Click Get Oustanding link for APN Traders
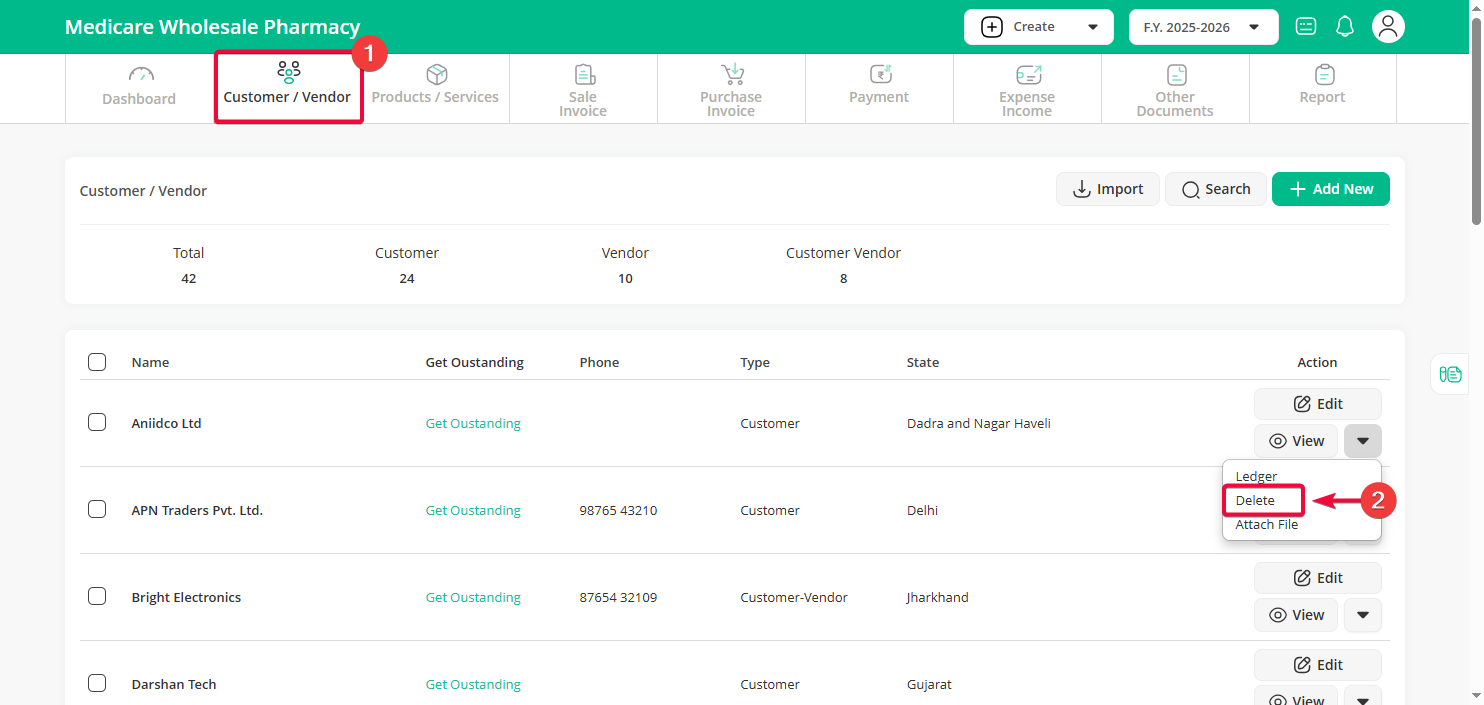 (x=473, y=510)
